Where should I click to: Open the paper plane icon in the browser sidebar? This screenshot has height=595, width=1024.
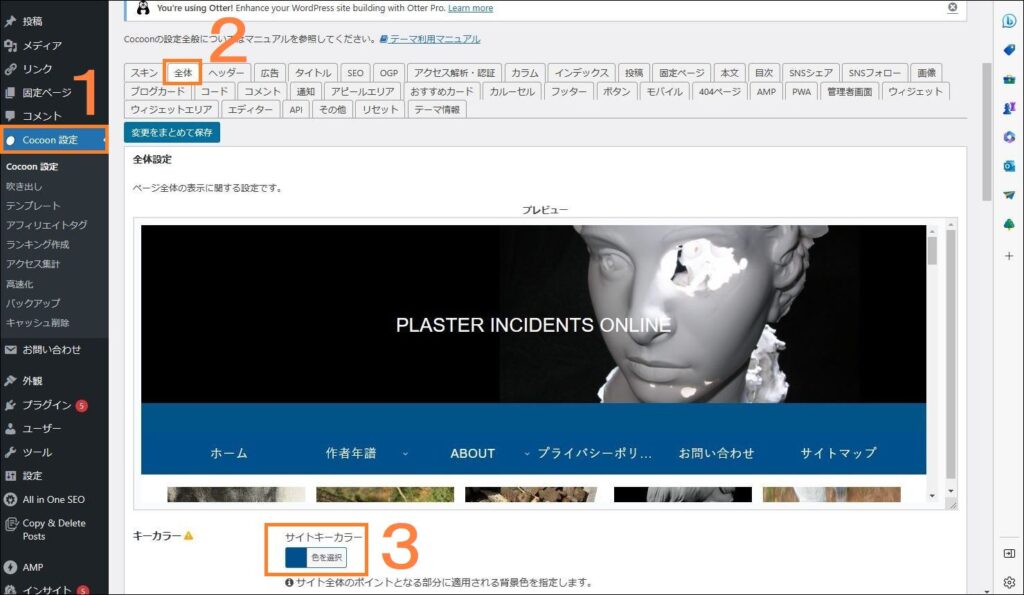1009,195
